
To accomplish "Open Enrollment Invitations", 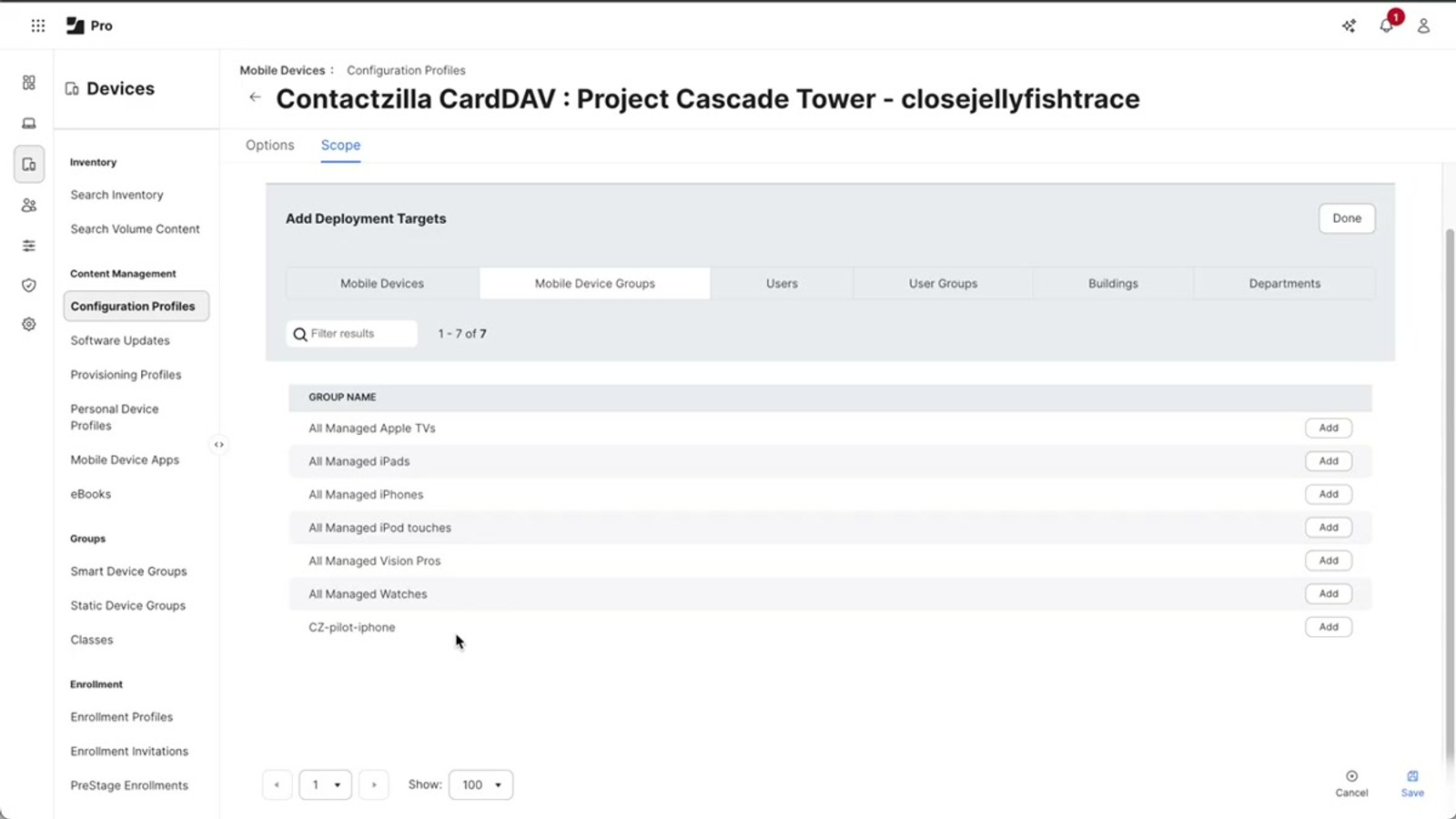I will tap(129, 752).
